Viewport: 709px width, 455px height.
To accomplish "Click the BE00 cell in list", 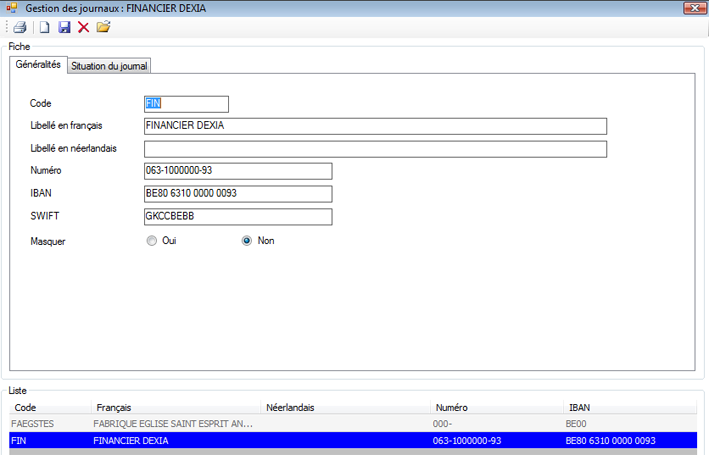I will pos(576,424).
